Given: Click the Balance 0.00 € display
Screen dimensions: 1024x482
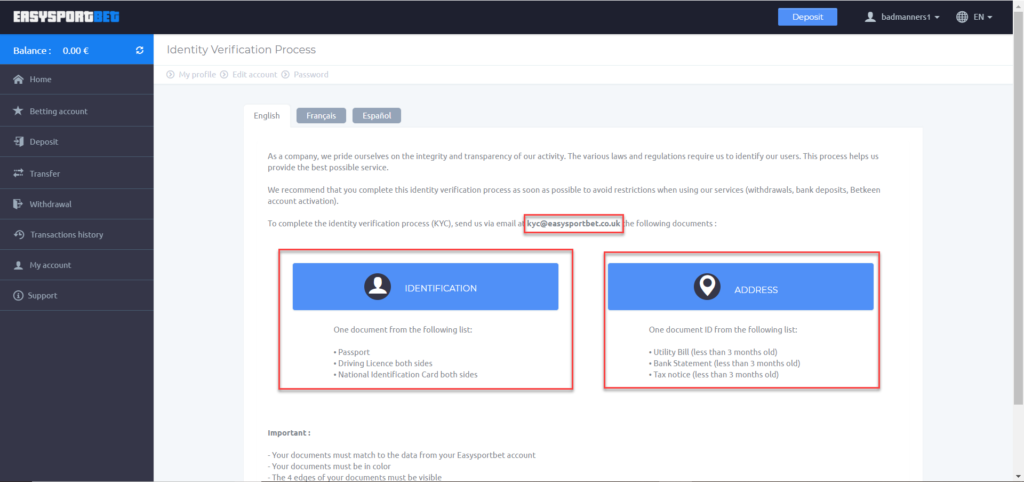Looking at the screenshot, I should 51,50.
